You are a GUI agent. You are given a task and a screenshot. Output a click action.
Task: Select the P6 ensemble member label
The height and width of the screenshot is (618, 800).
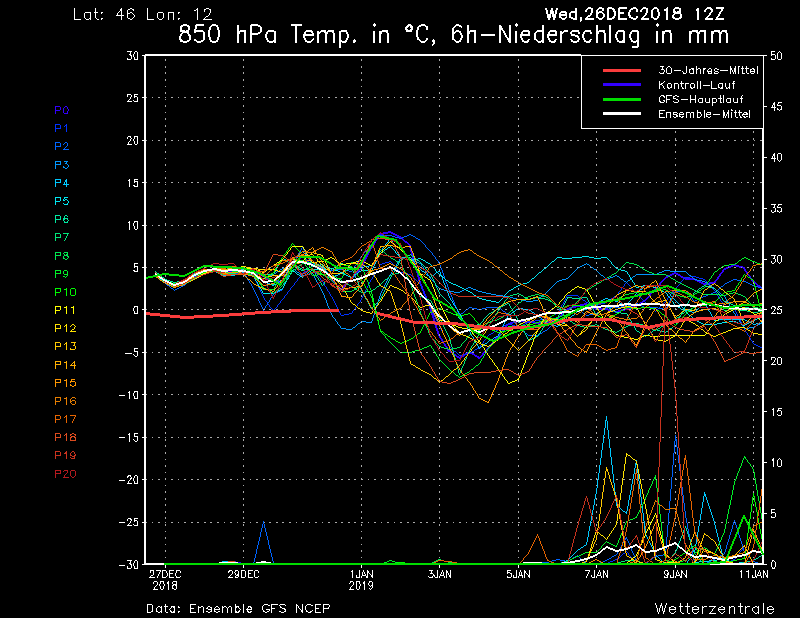click(x=62, y=219)
